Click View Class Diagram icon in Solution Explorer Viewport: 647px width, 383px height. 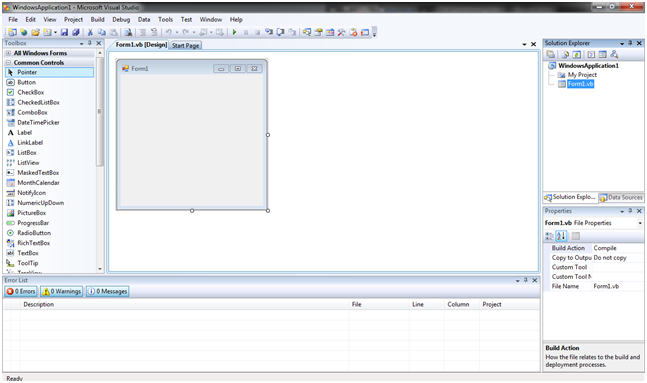[614, 54]
